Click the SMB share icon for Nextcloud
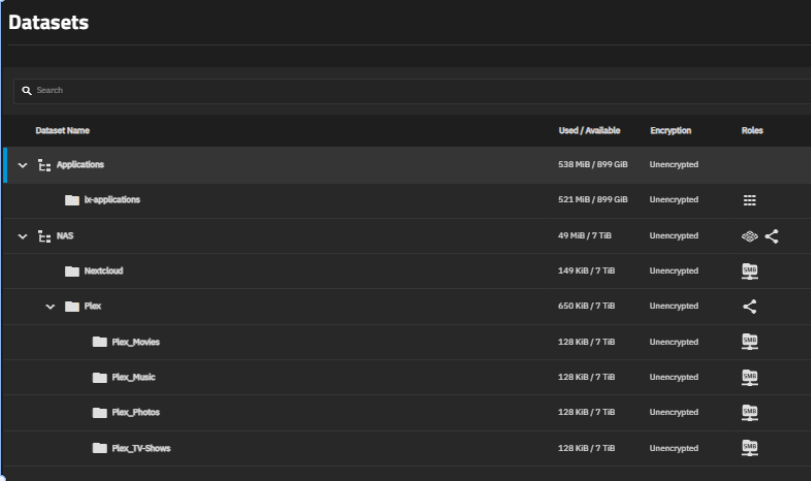Screen dimensions: 811x481 (x=749, y=271)
